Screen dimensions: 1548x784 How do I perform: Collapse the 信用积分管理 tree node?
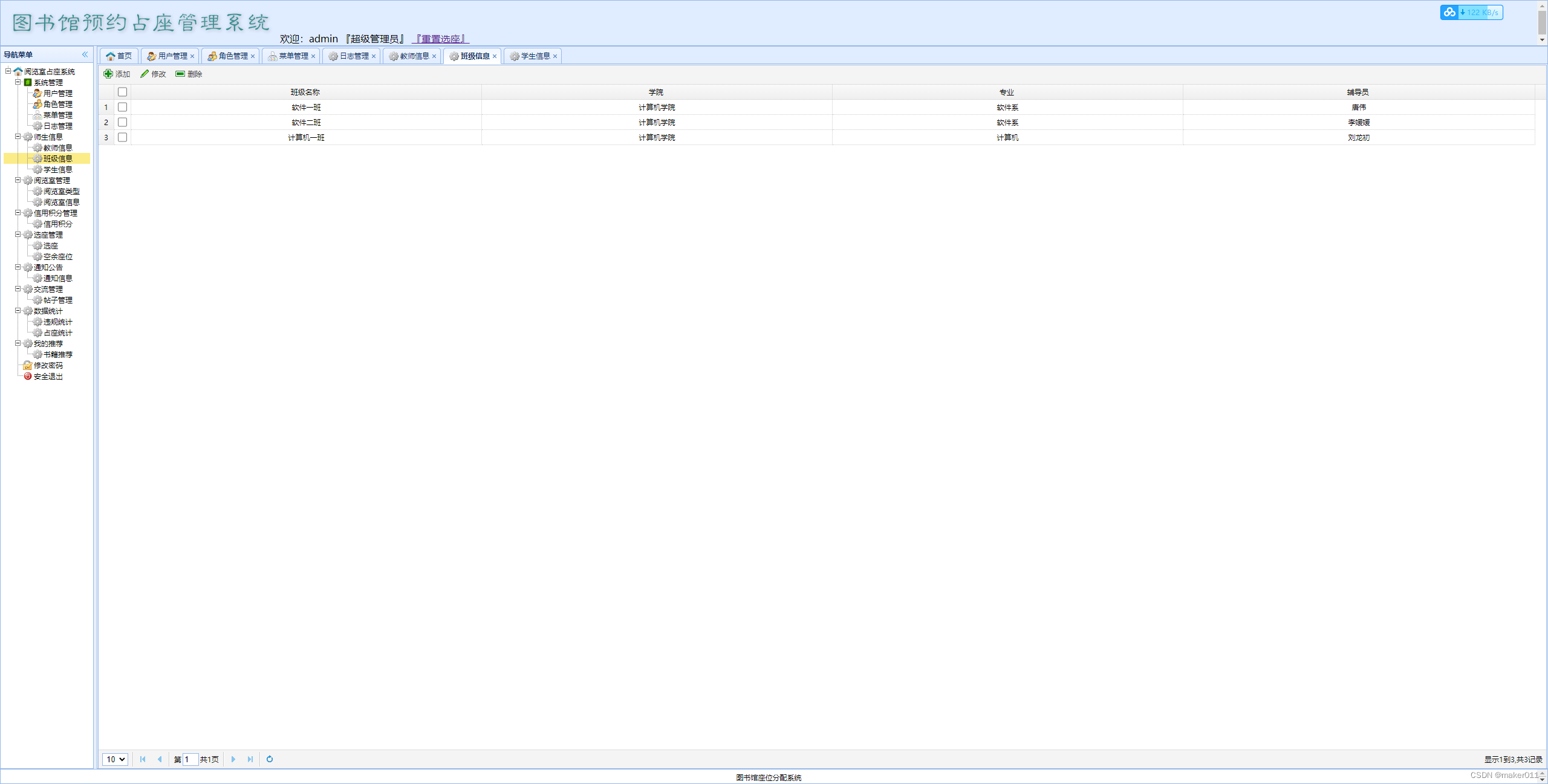(18, 213)
